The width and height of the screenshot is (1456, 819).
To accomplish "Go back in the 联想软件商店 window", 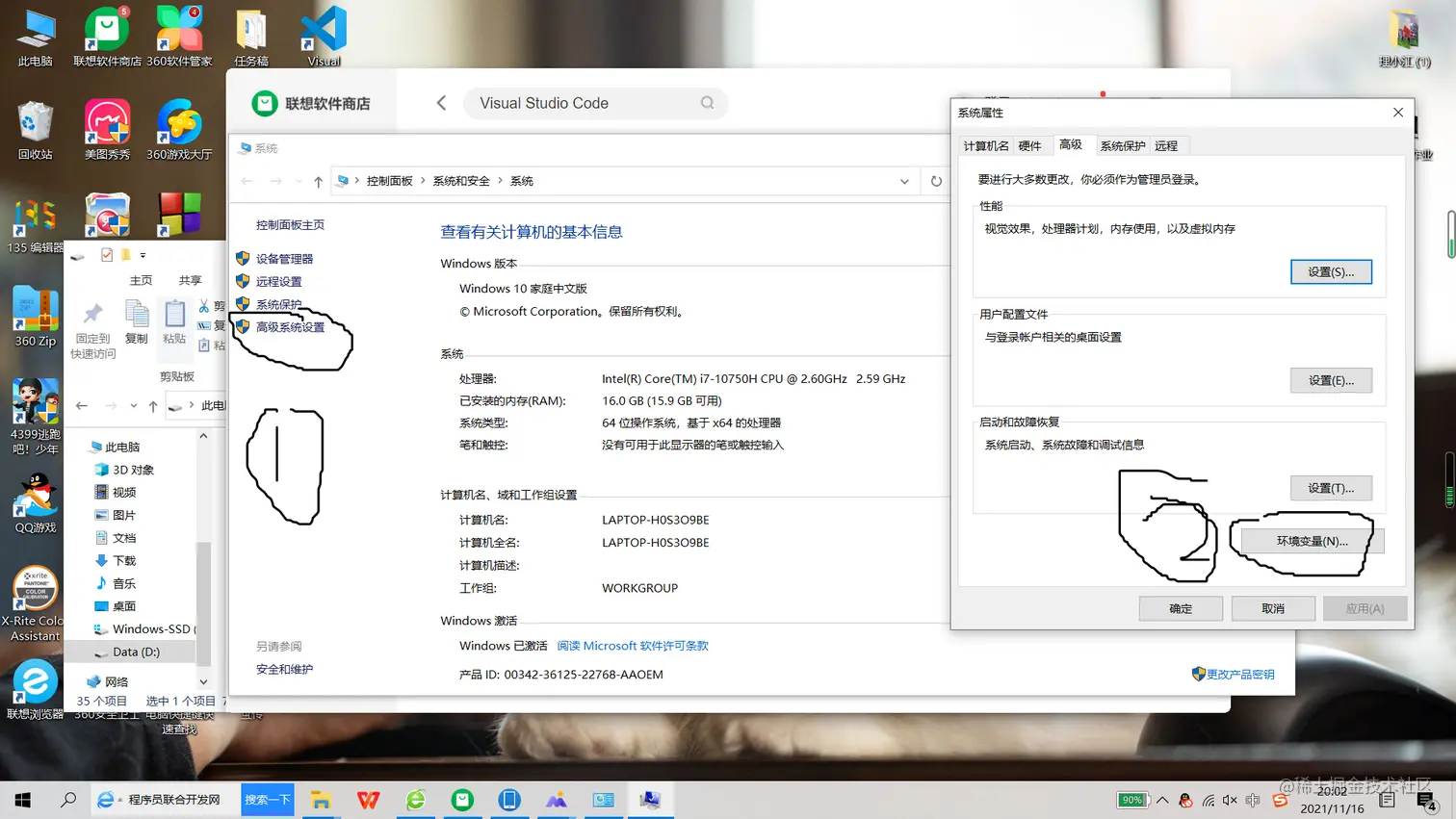I will pyautogui.click(x=441, y=103).
